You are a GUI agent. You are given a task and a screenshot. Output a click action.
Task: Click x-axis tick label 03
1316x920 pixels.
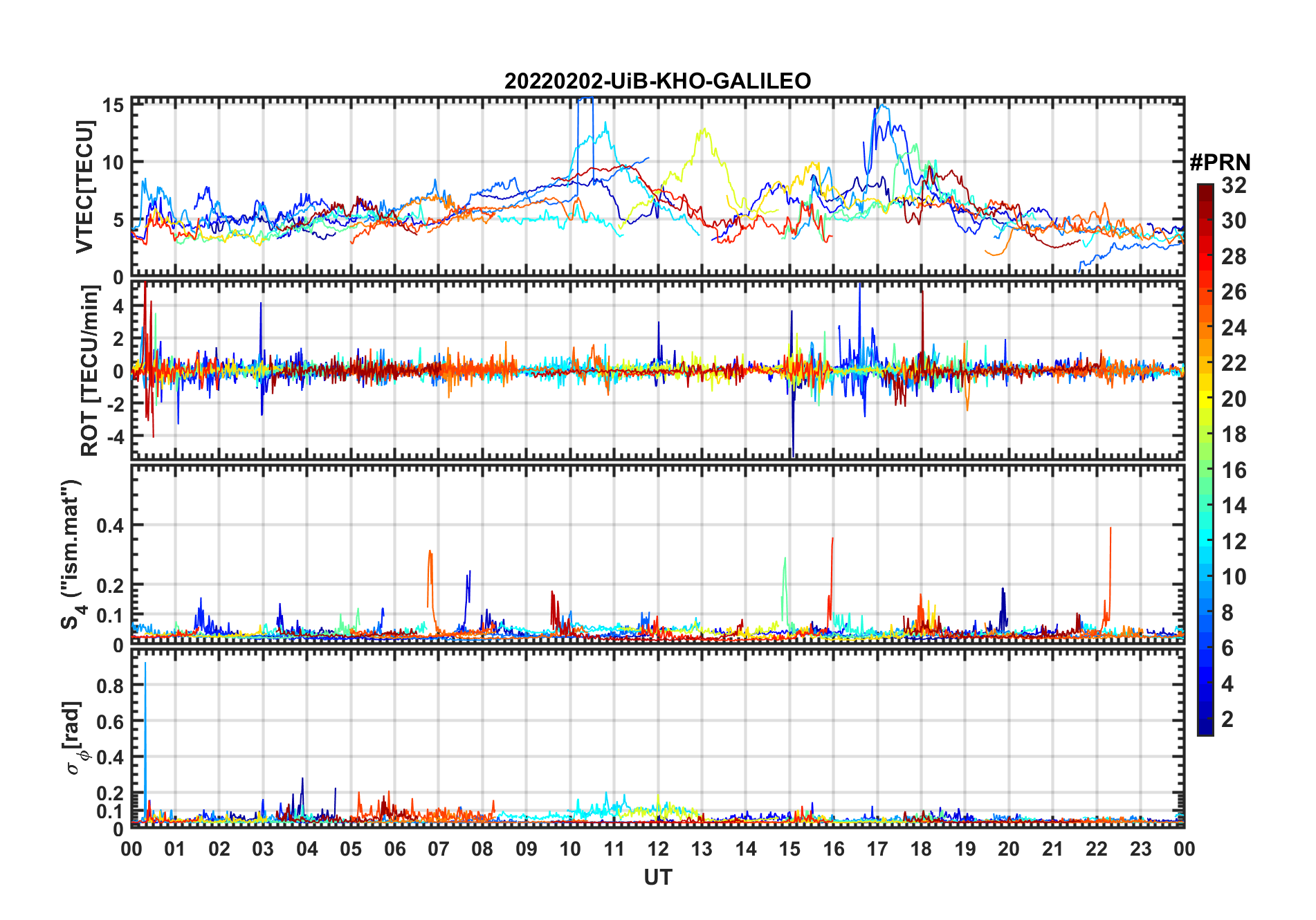[x=263, y=849]
